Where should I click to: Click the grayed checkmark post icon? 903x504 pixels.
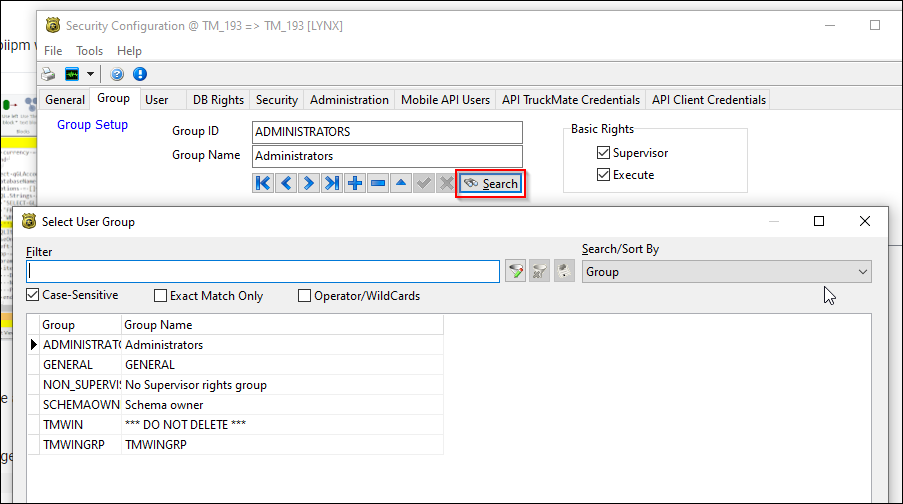click(x=424, y=184)
